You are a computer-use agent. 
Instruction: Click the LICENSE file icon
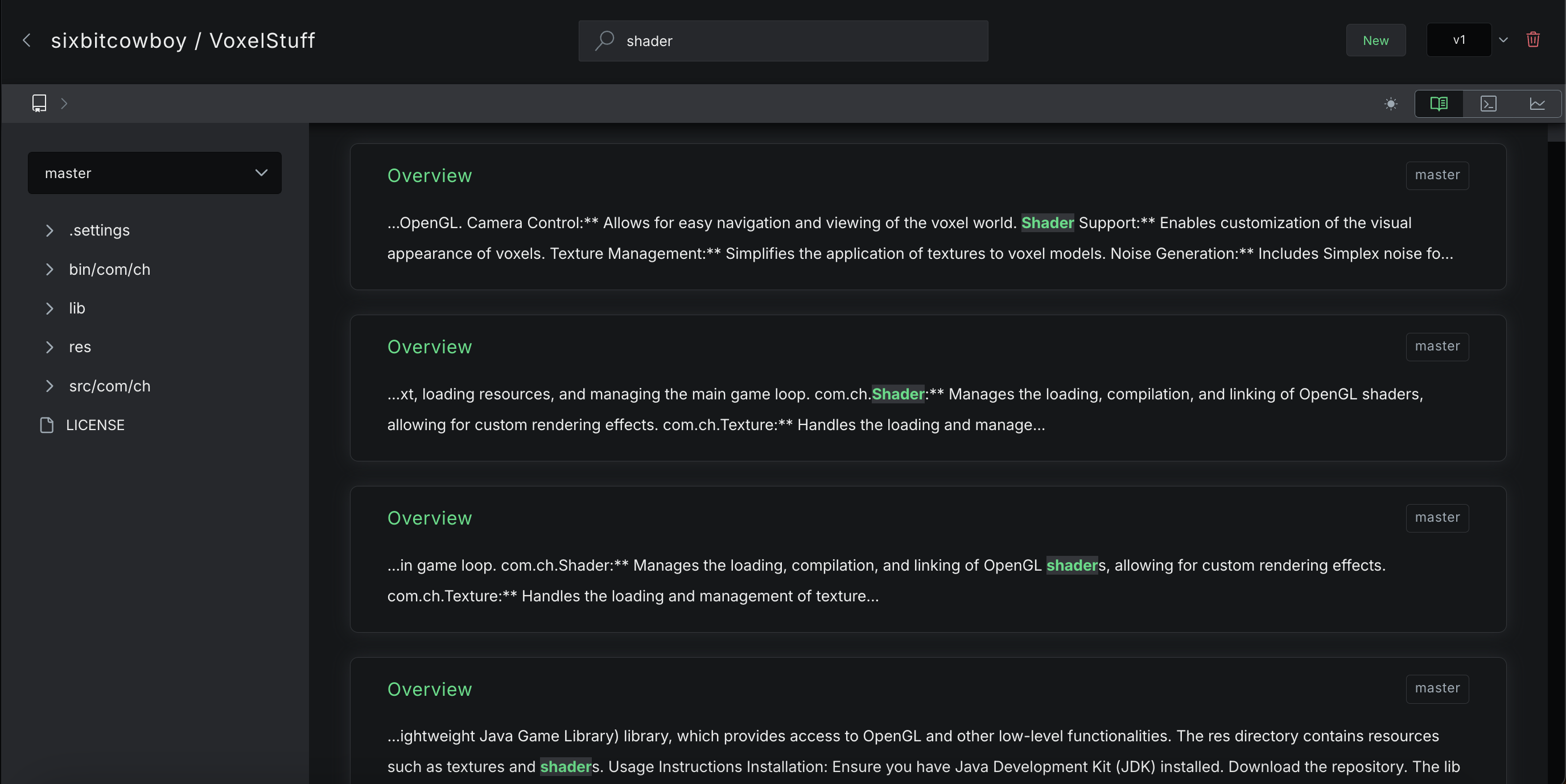click(x=47, y=425)
